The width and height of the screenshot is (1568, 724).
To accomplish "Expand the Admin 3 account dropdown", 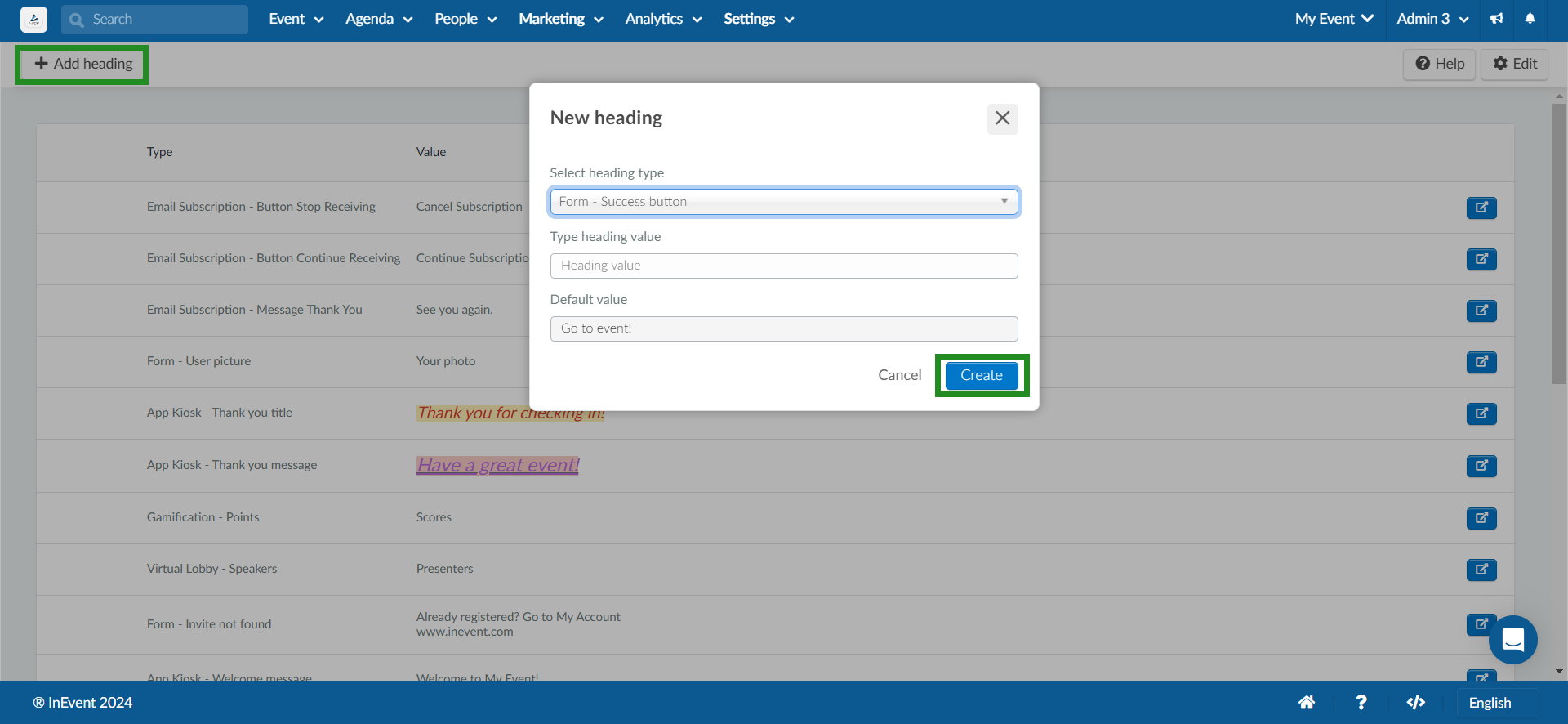I will [1432, 19].
